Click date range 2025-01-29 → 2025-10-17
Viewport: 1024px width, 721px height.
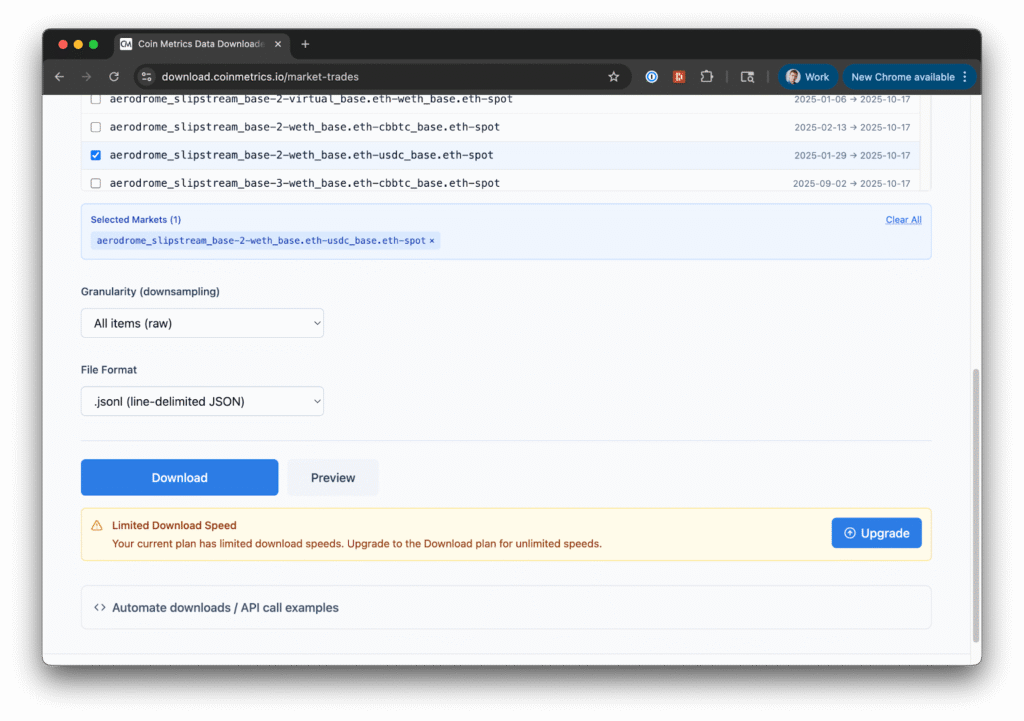click(x=852, y=155)
